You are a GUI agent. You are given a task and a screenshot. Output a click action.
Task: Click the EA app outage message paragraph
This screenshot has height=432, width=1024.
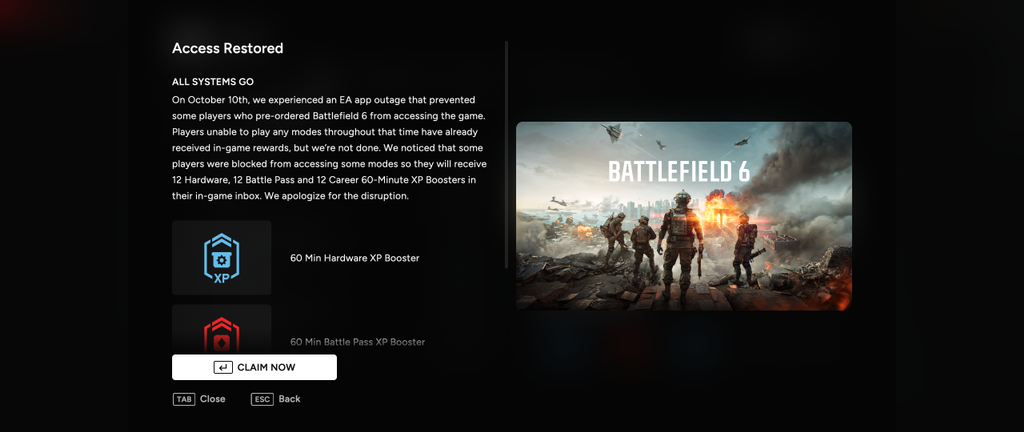click(330, 148)
